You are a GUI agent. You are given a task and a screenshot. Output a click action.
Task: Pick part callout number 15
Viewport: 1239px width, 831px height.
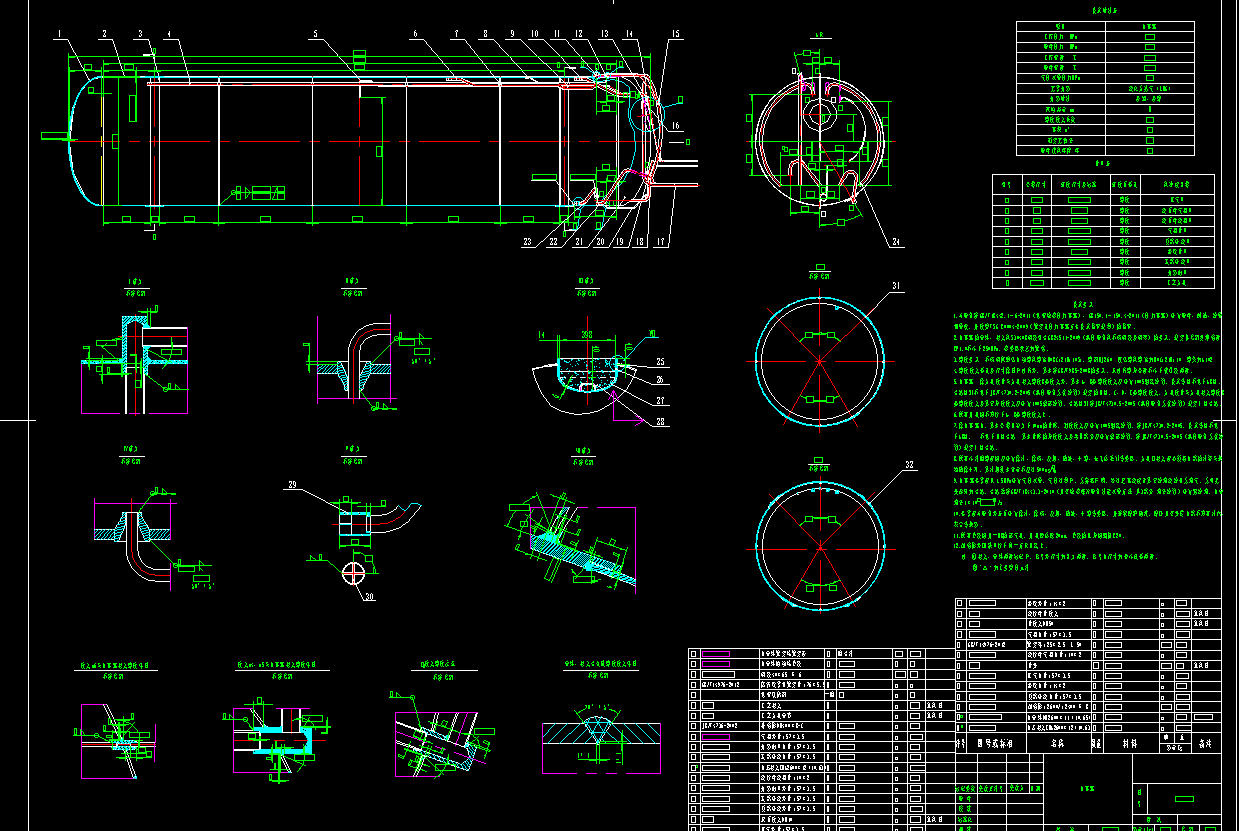(675, 34)
